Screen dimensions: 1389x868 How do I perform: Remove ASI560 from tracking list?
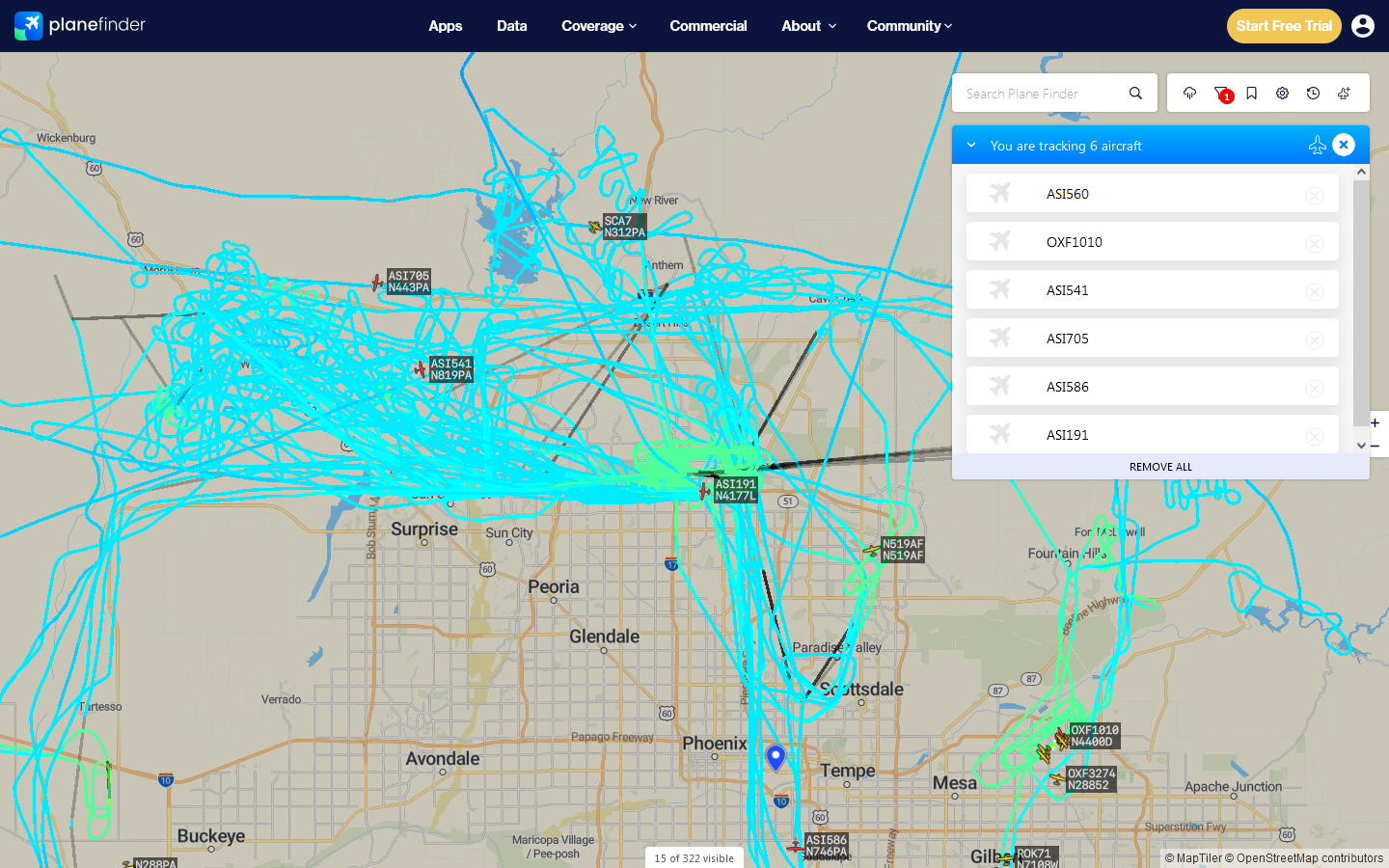(x=1315, y=195)
